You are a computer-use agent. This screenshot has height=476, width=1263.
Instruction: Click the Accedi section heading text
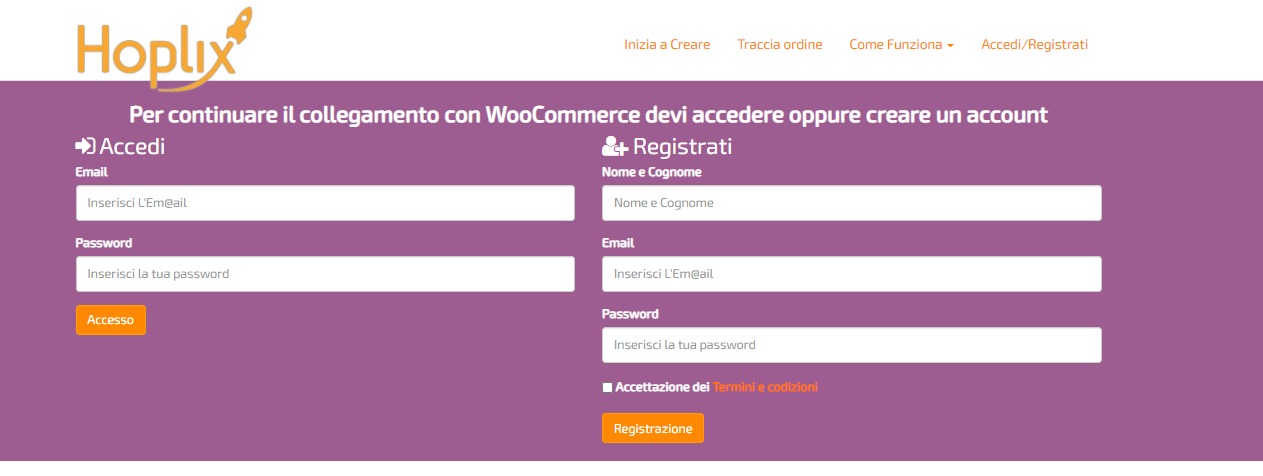132,146
